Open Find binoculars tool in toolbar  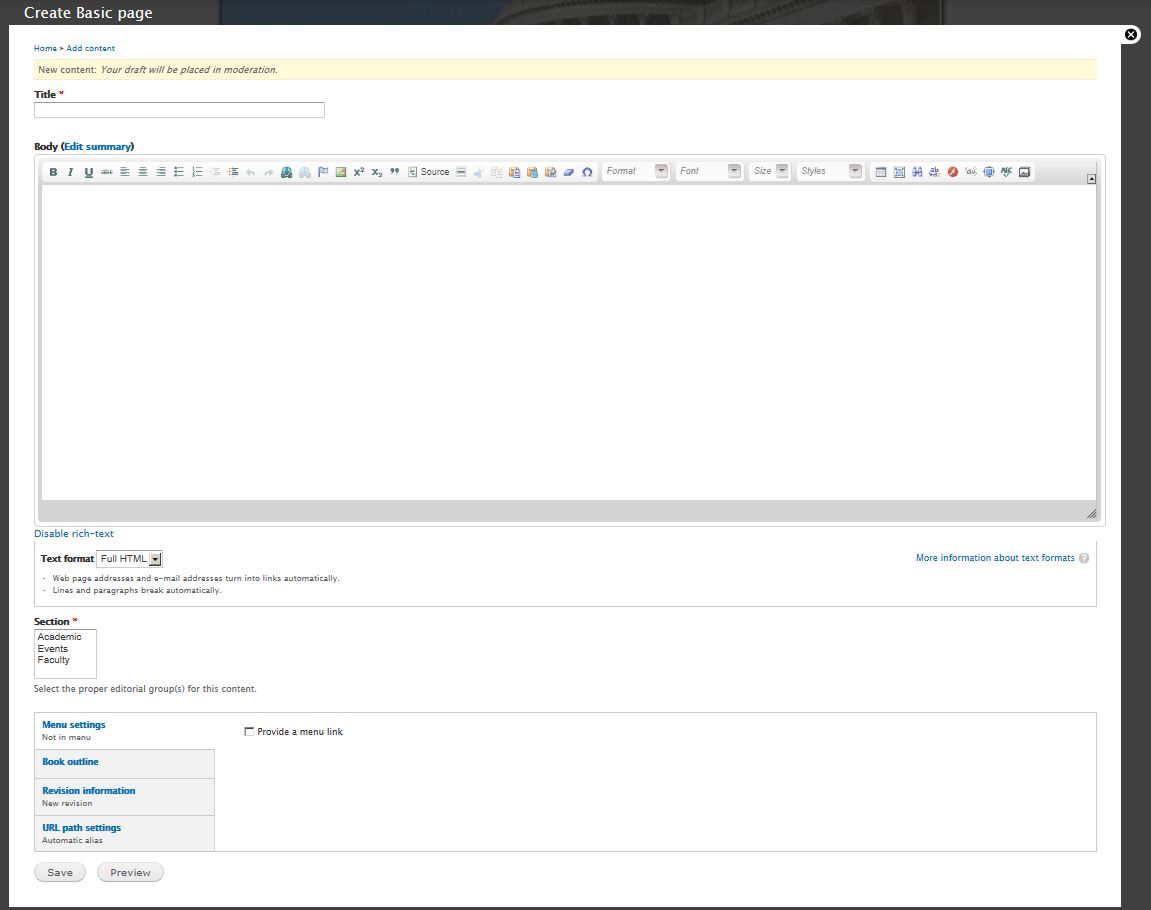pos(917,172)
